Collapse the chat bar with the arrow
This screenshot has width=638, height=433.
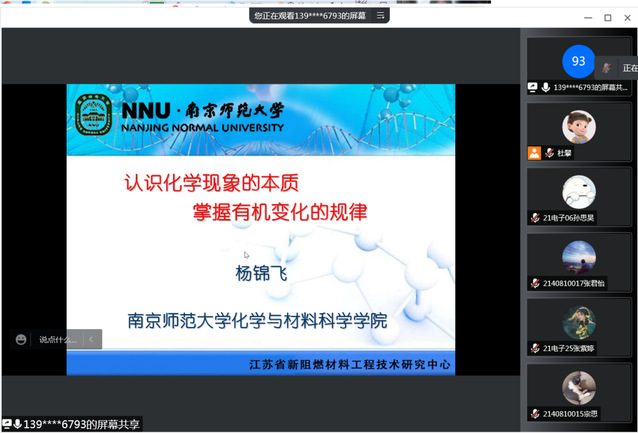pyautogui.click(x=91, y=340)
